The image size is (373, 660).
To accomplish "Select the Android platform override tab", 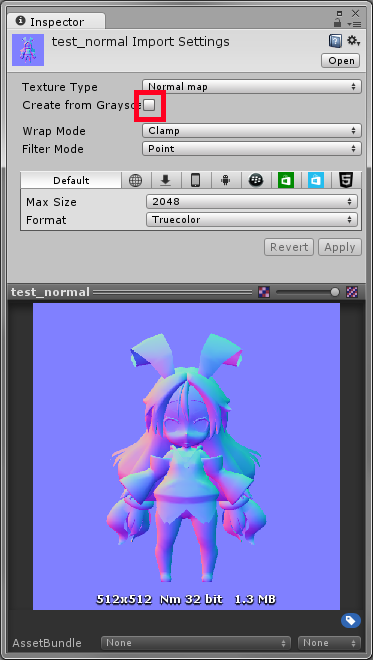I will pos(226,180).
